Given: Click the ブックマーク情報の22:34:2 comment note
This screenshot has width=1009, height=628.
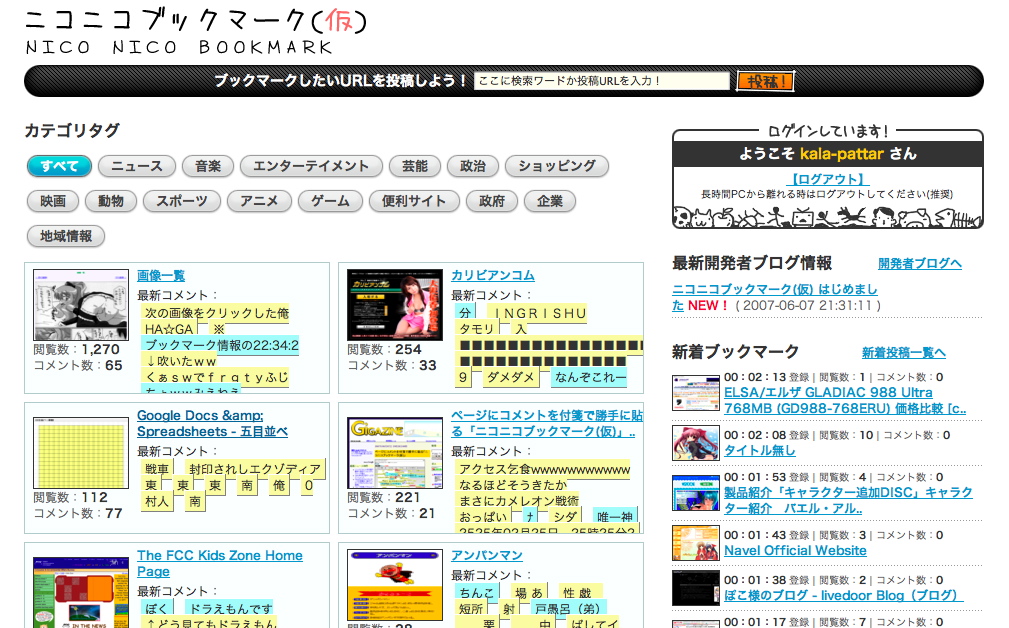Looking at the screenshot, I should (221, 346).
